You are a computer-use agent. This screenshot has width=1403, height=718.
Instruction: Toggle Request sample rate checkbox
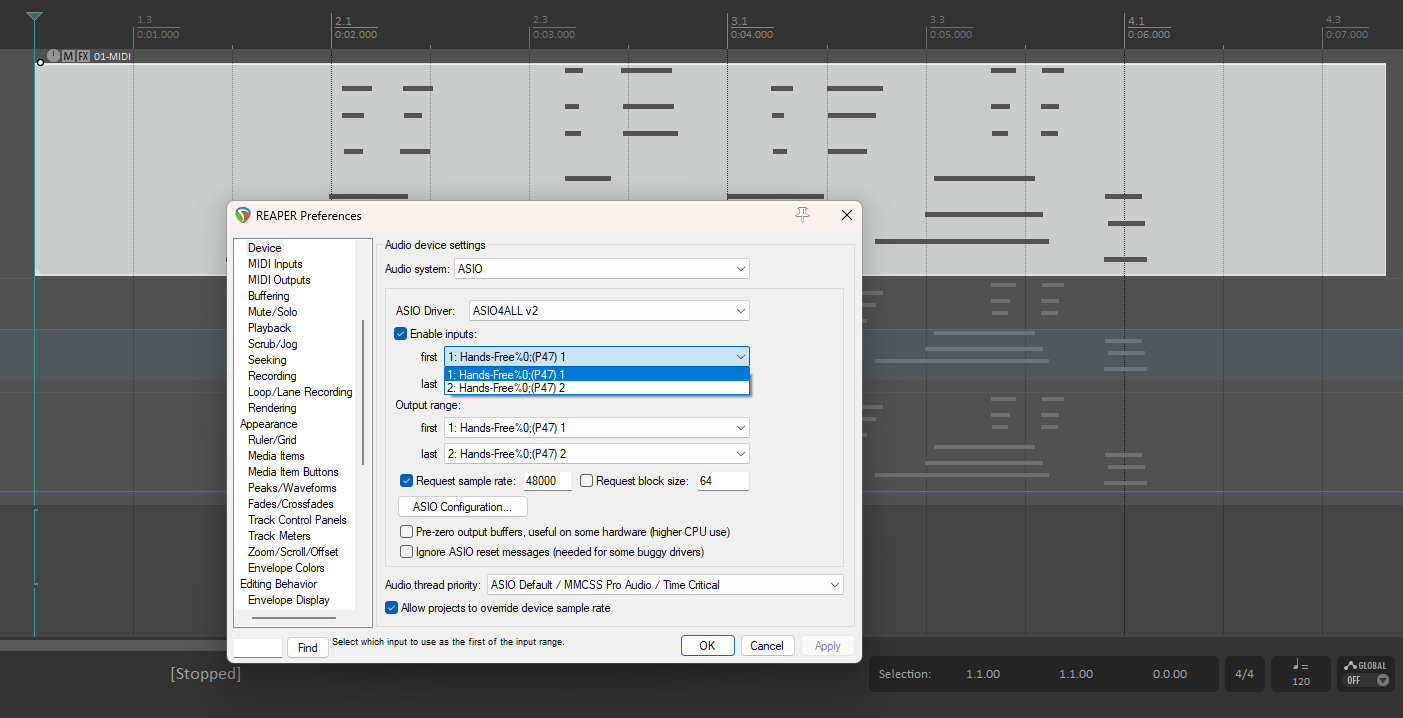point(407,481)
